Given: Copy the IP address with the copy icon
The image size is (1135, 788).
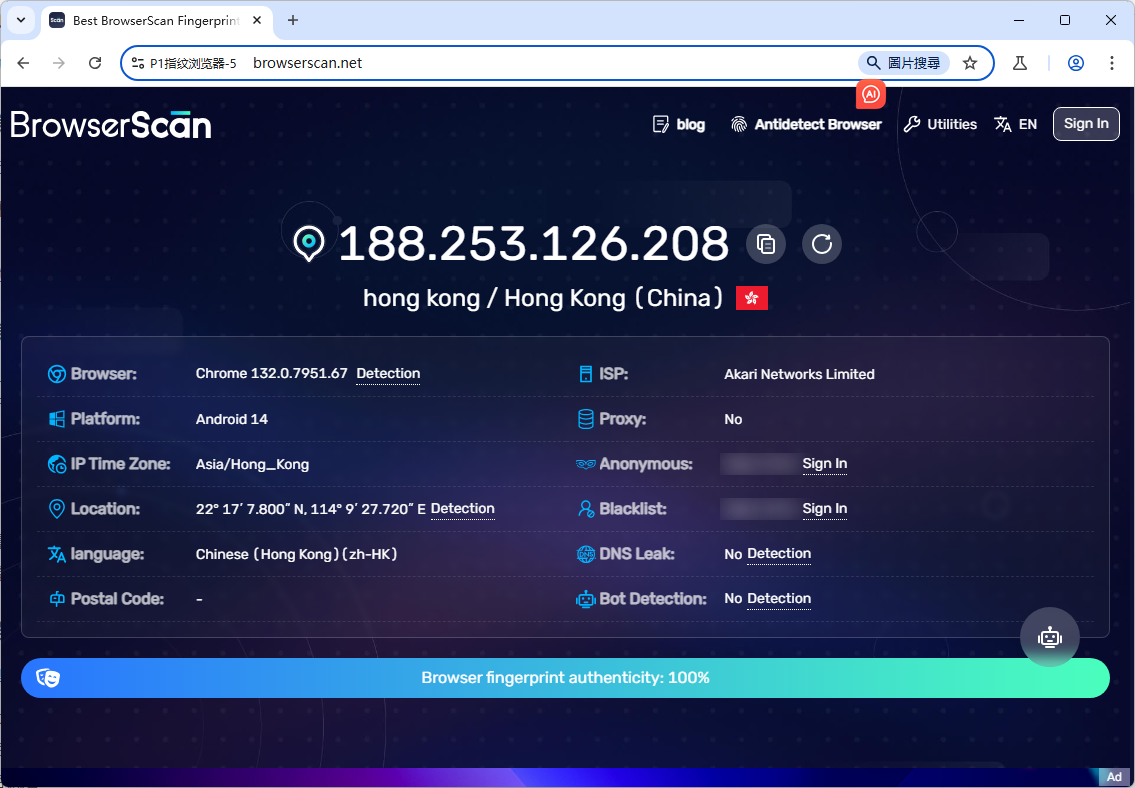Looking at the screenshot, I should pos(766,244).
